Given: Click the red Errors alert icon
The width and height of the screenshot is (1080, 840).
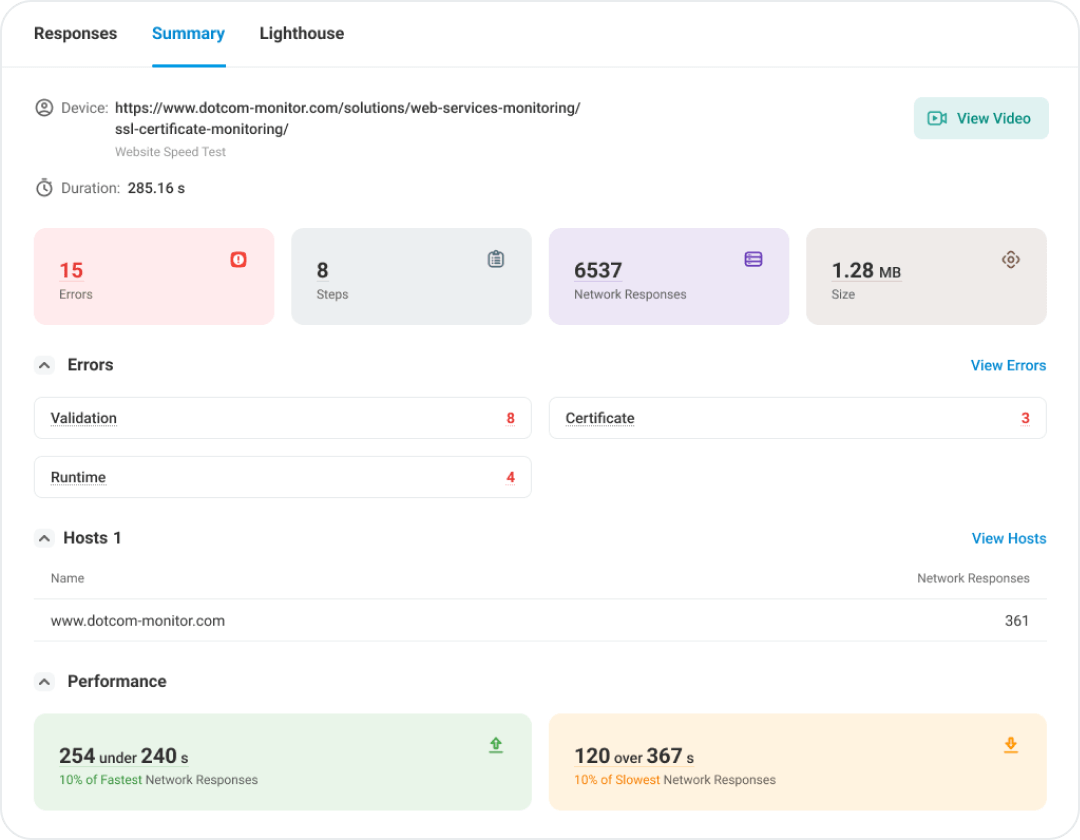Looking at the screenshot, I should pyautogui.click(x=238, y=258).
